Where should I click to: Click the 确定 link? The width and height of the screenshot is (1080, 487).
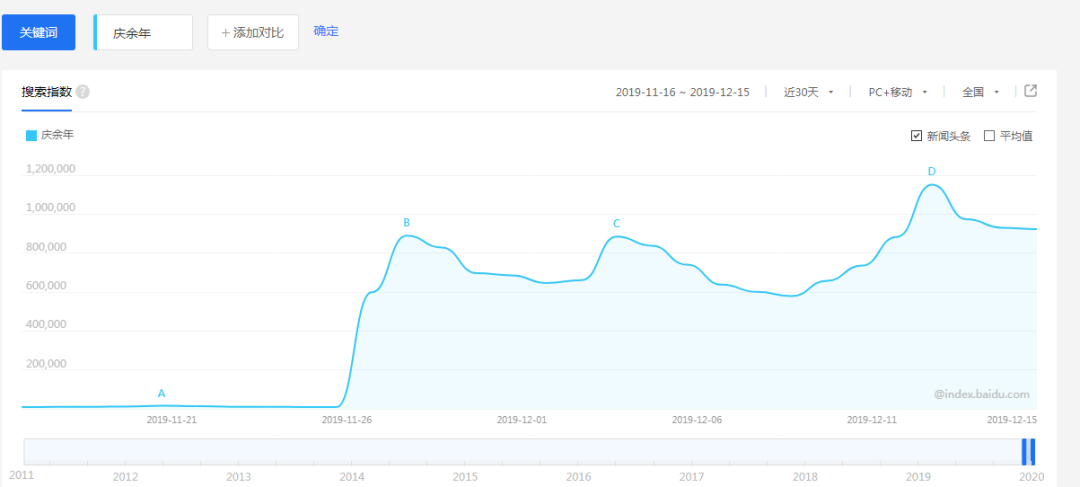tap(326, 31)
